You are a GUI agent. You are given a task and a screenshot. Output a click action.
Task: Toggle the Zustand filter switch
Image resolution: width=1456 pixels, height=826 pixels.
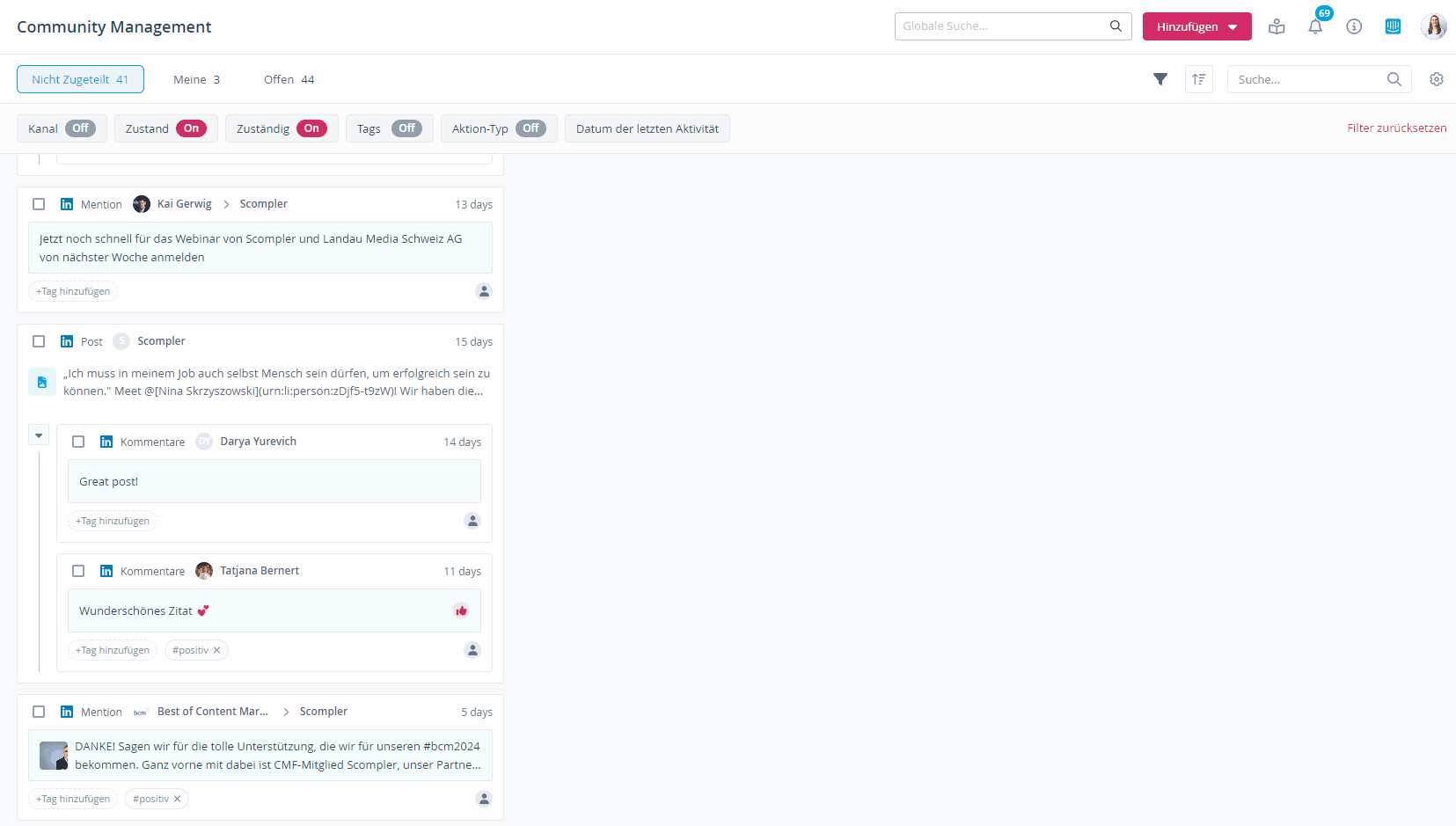pyautogui.click(x=191, y=128)
